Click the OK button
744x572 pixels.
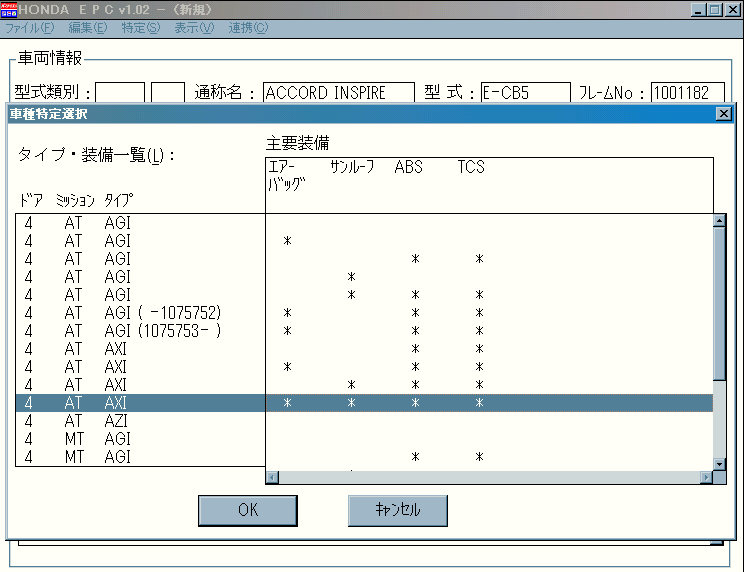tap(248, 511)
